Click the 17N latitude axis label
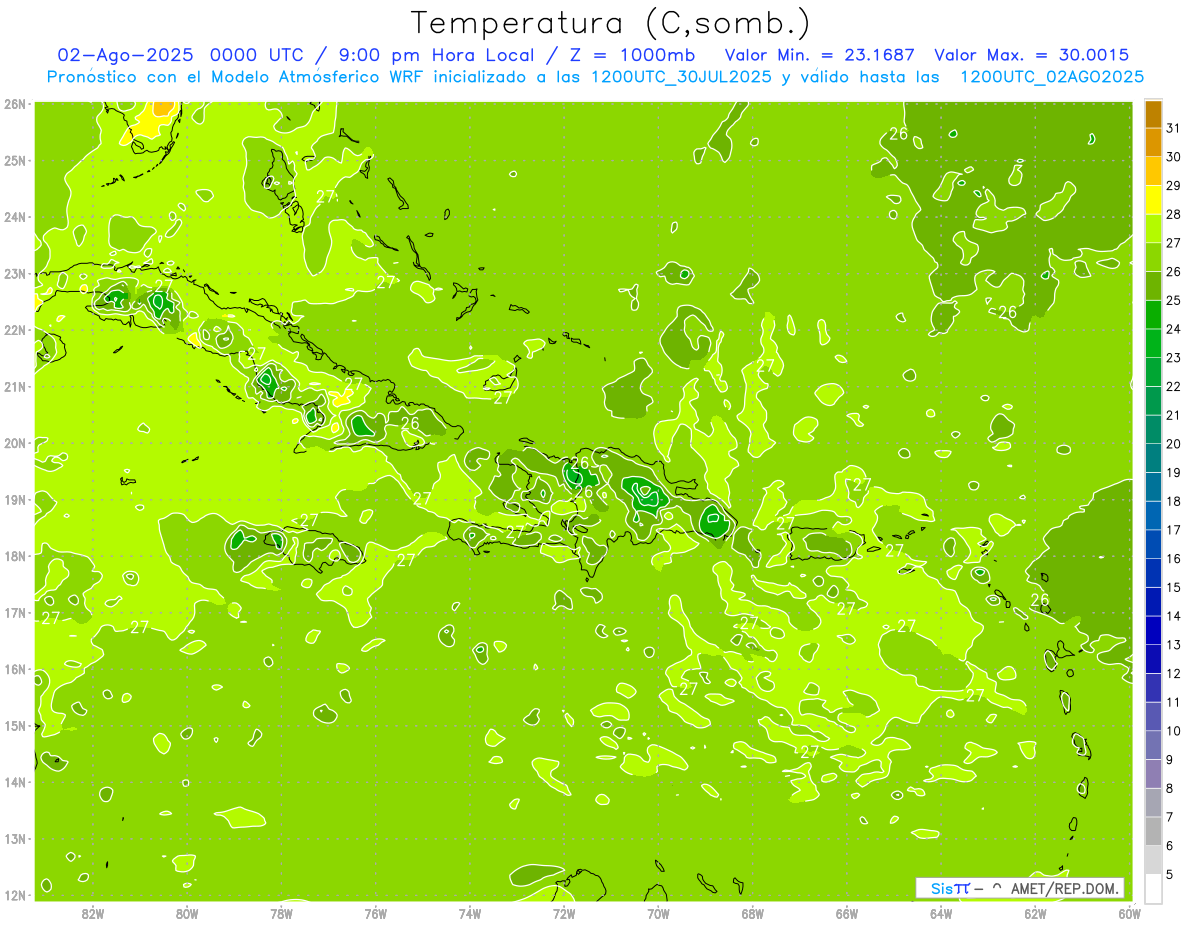This screenshot has height=927, width=1200. (x=14, y=612)
